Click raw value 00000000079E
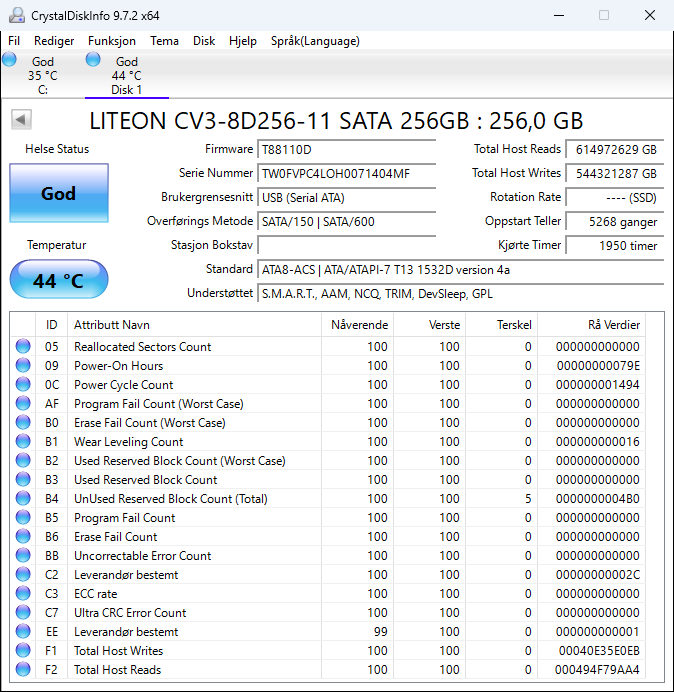The image size is (674, 692). pyautogui.click(x=598, y=366)
